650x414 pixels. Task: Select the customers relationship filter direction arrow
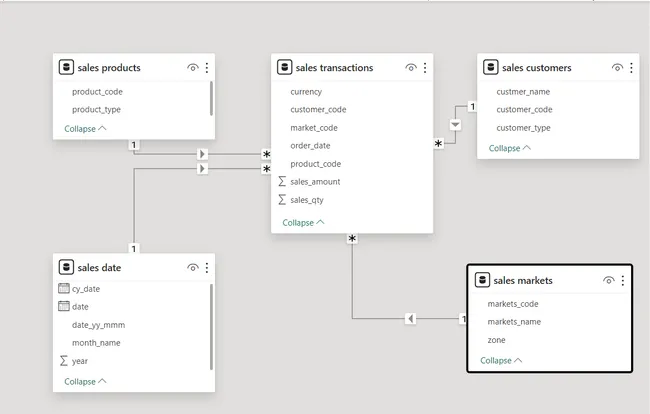pyautogui.click(x=455, y=125)
